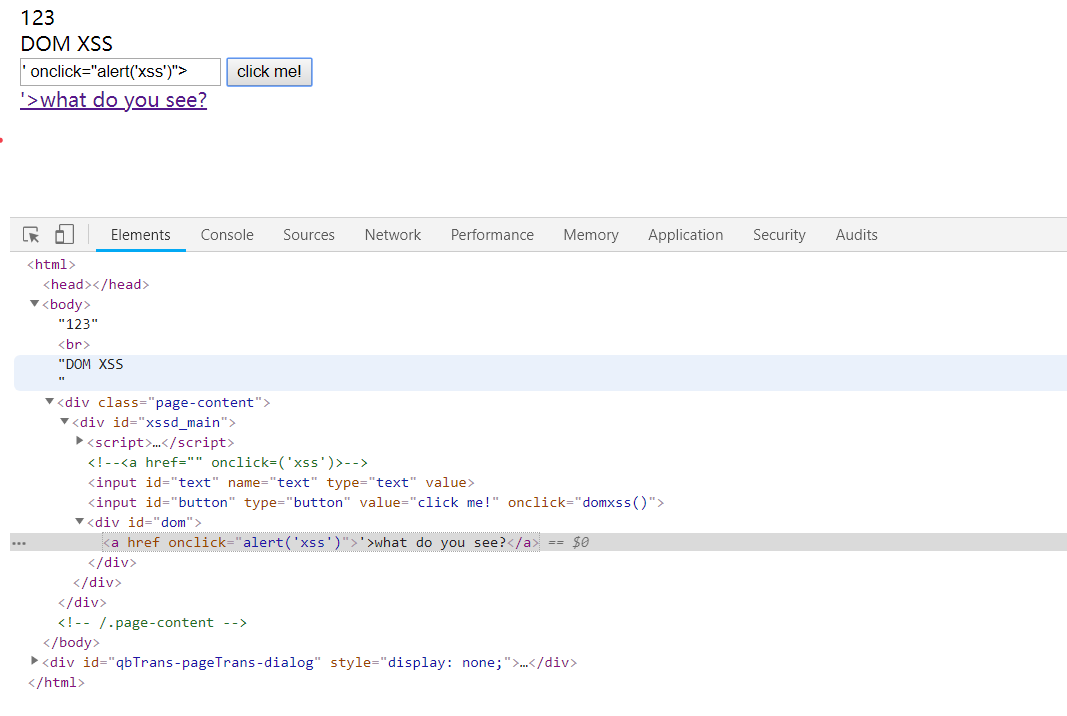Select the commented-out a href row

(227, 463)
